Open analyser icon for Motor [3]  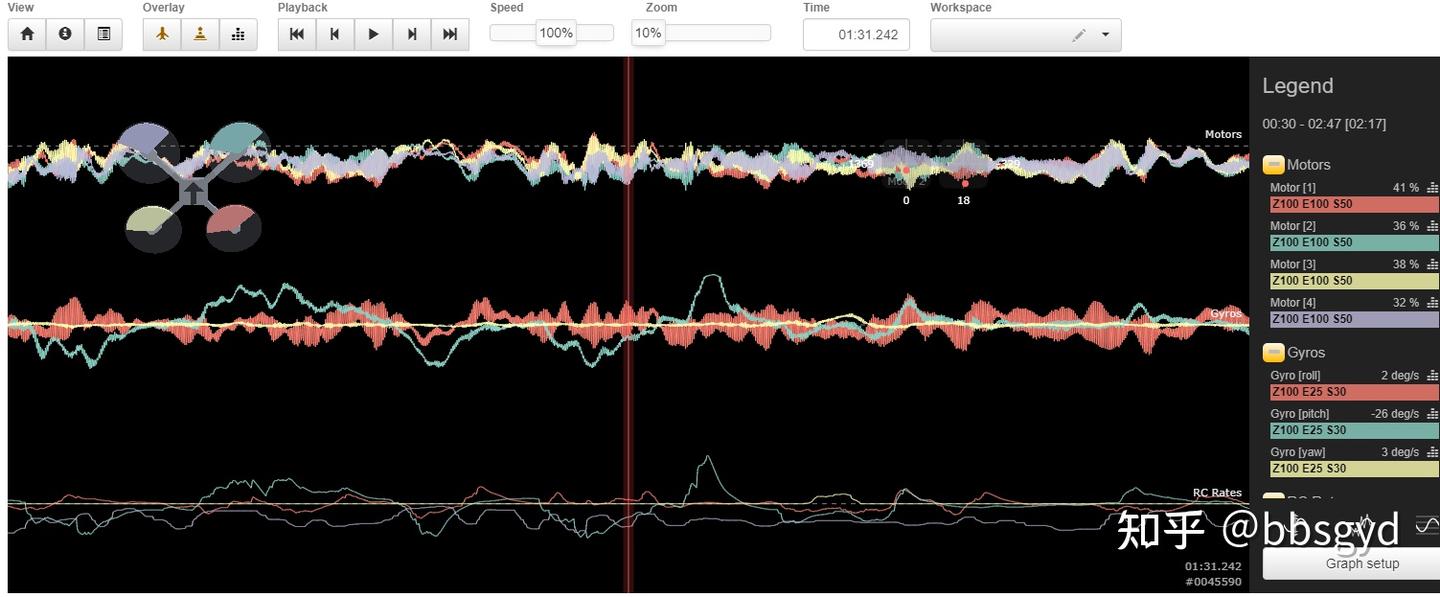pos(1432,265)
